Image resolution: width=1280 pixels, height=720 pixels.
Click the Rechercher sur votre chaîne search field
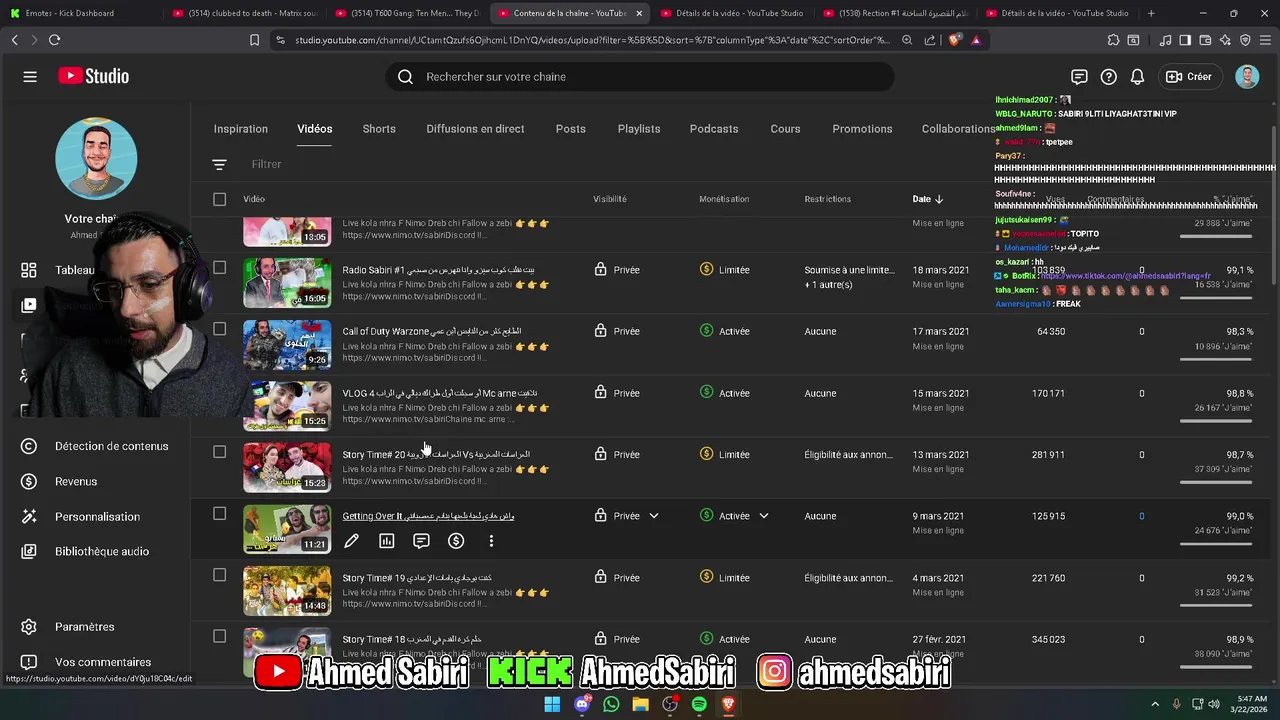pos(640,77)
